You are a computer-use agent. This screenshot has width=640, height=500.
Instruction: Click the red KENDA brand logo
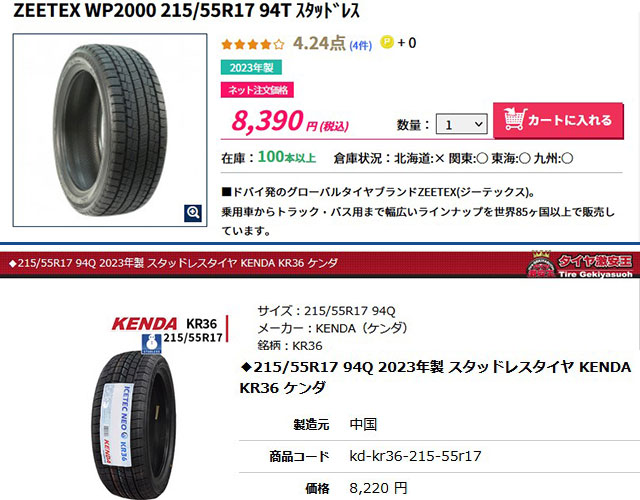click(x=144, y=324)
